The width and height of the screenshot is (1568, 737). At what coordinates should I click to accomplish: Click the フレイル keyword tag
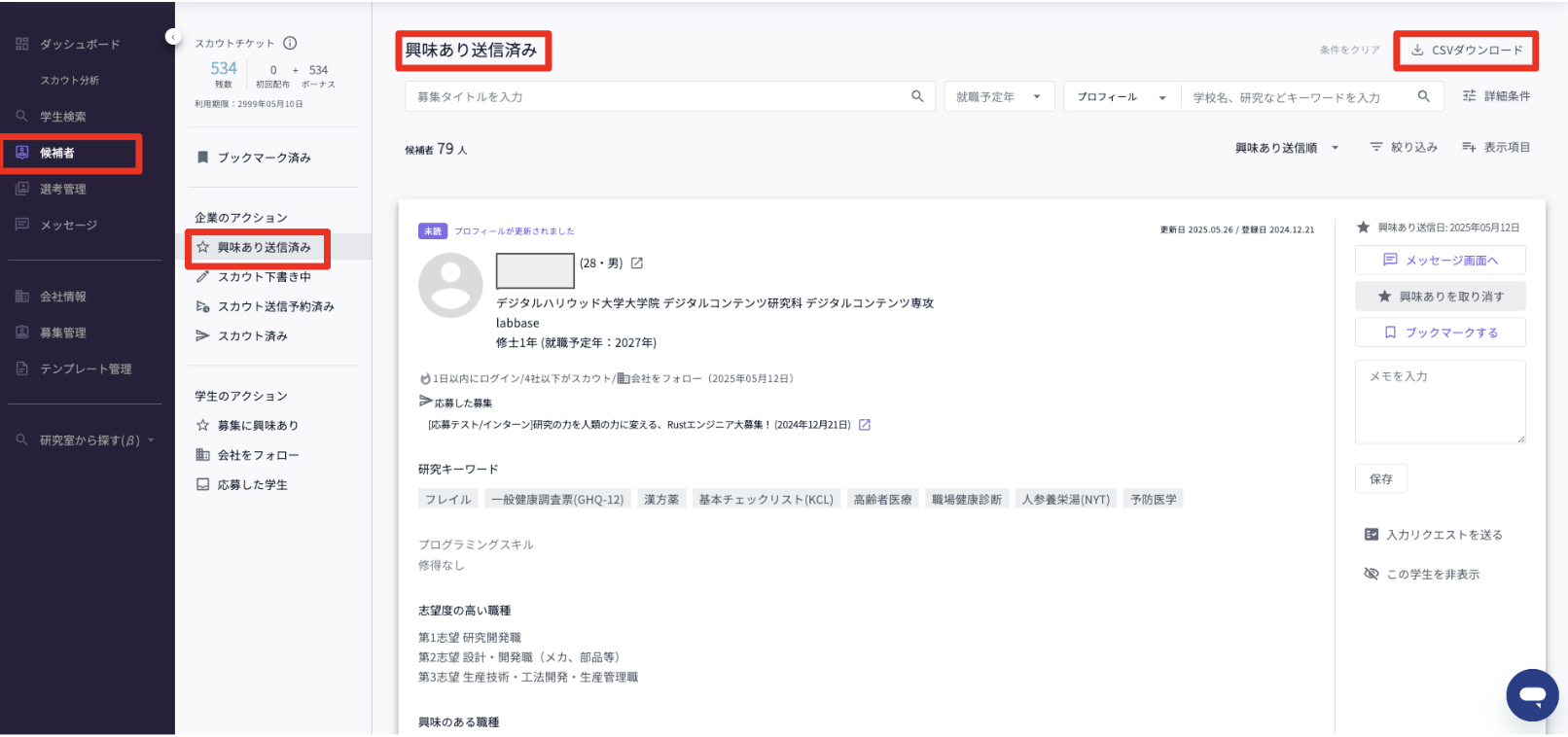tap(448, 499)
